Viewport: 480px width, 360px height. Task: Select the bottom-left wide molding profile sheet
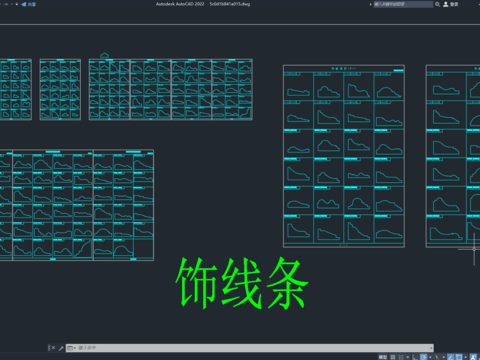(77, 205)
